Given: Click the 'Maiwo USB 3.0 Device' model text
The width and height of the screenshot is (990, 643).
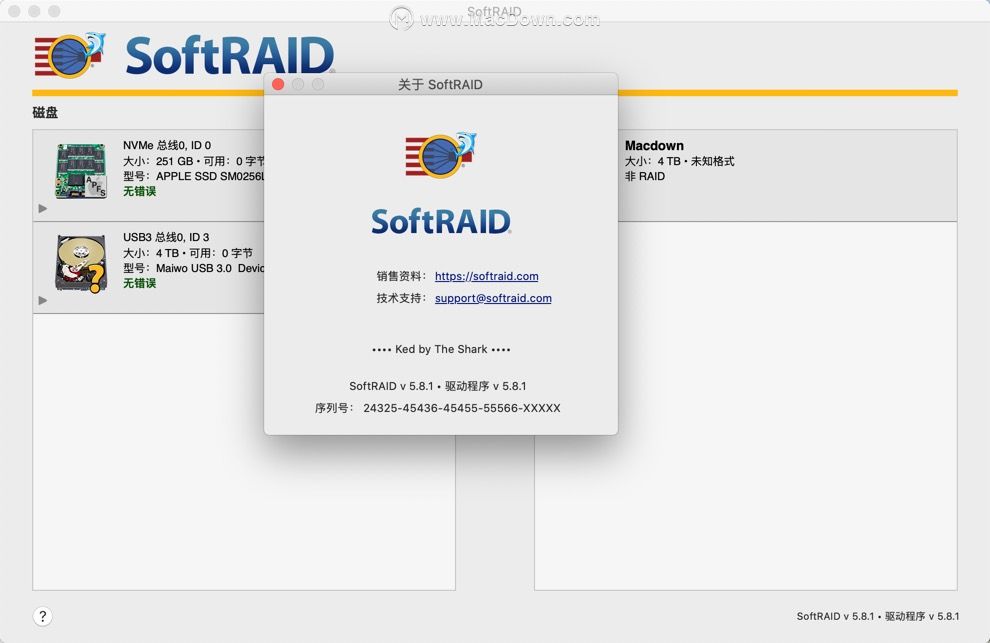Looking at the screenshot, I should coord(210,268).
